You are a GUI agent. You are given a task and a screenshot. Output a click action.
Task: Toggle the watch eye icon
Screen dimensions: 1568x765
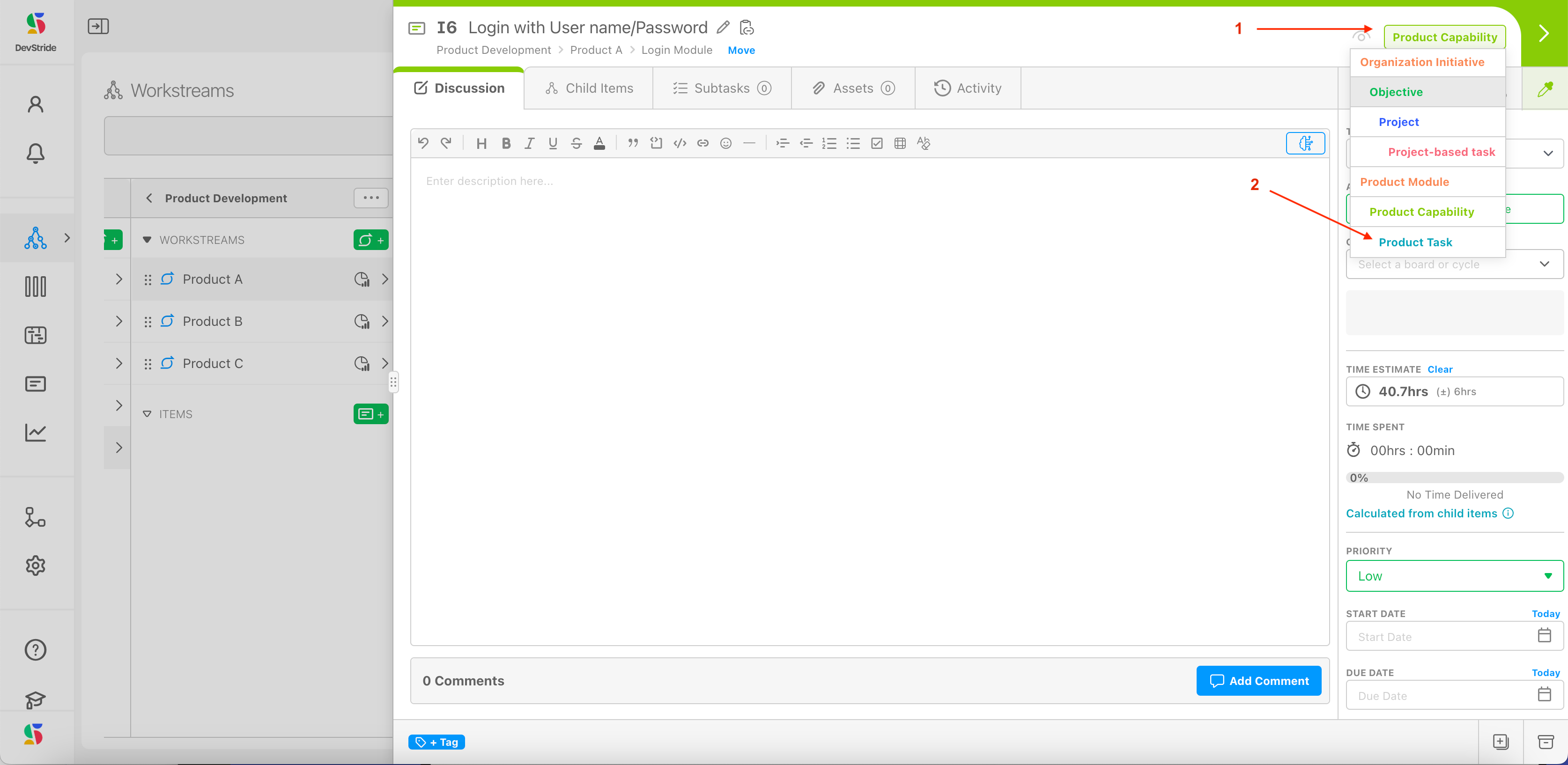coord(1361,37)
